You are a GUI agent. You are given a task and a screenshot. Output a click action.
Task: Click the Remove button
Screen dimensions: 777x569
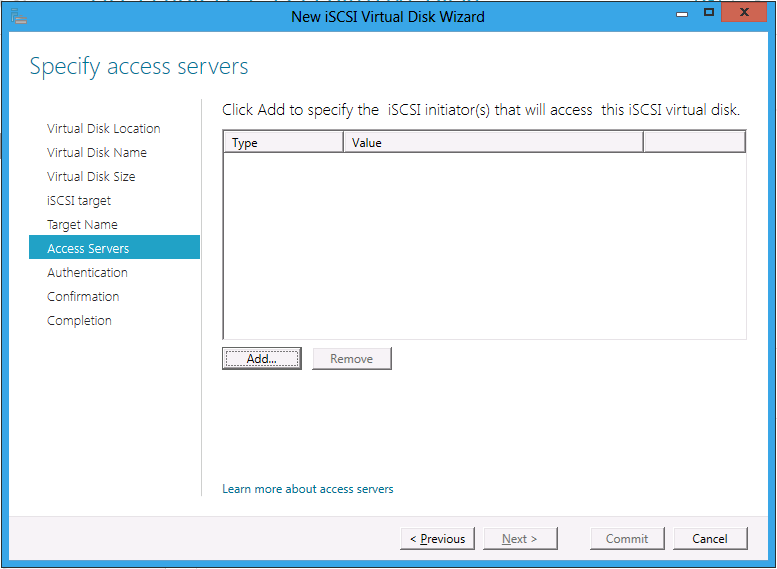(x=352, y=358)
